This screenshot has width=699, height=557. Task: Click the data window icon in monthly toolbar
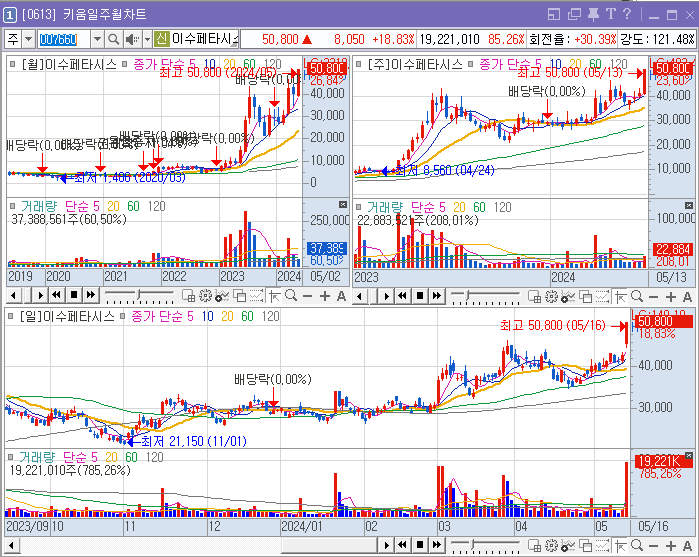point(188,296)
